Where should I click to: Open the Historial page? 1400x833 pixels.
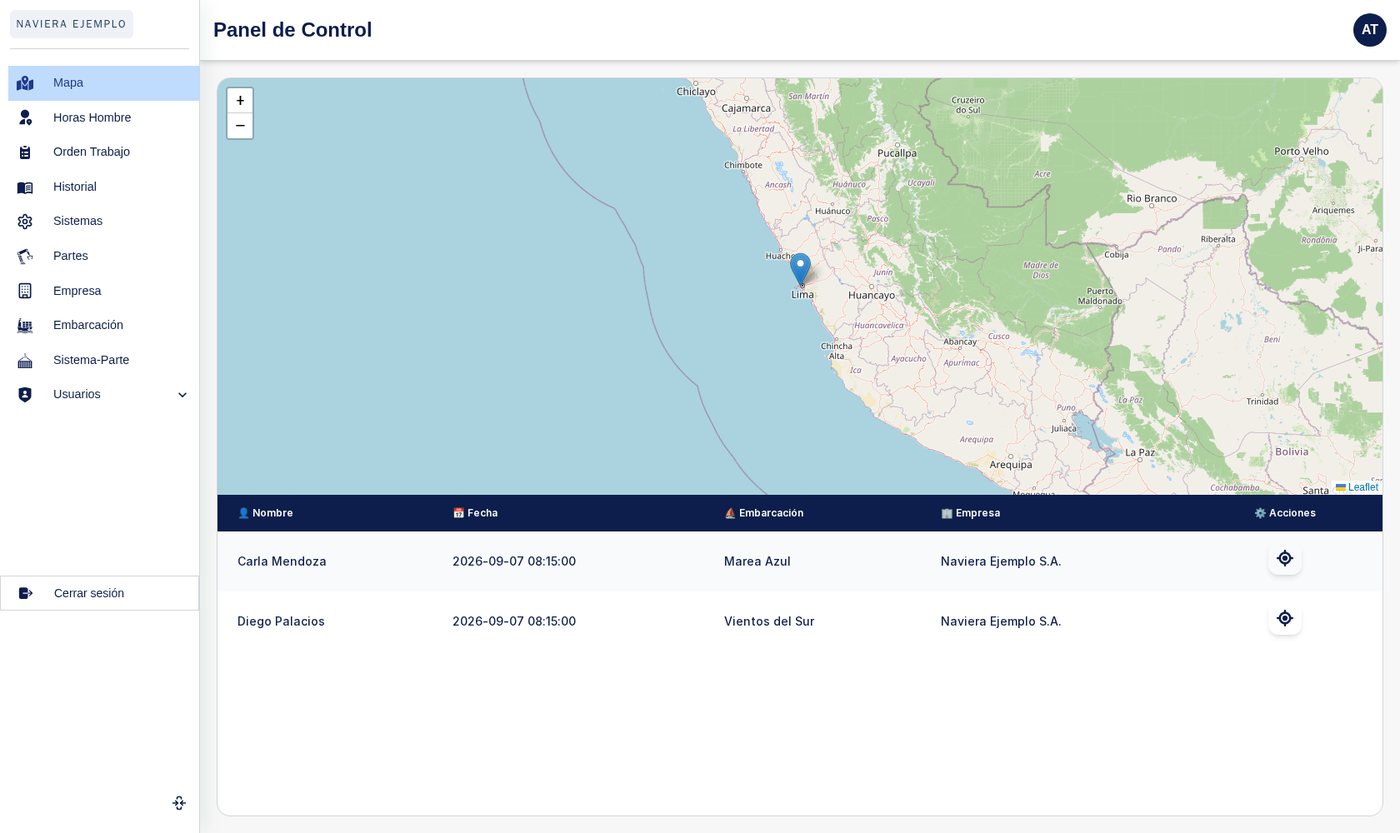[x=104, y=187]
